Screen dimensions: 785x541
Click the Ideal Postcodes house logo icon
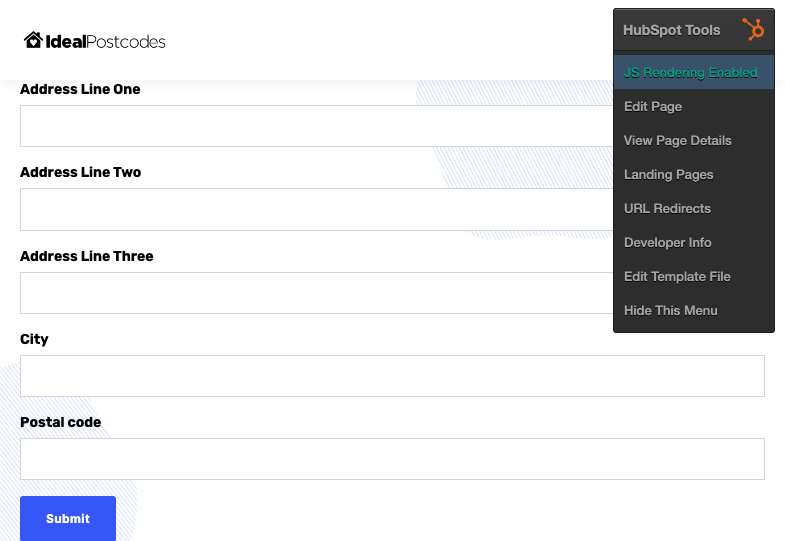click(x=33, y=41)
